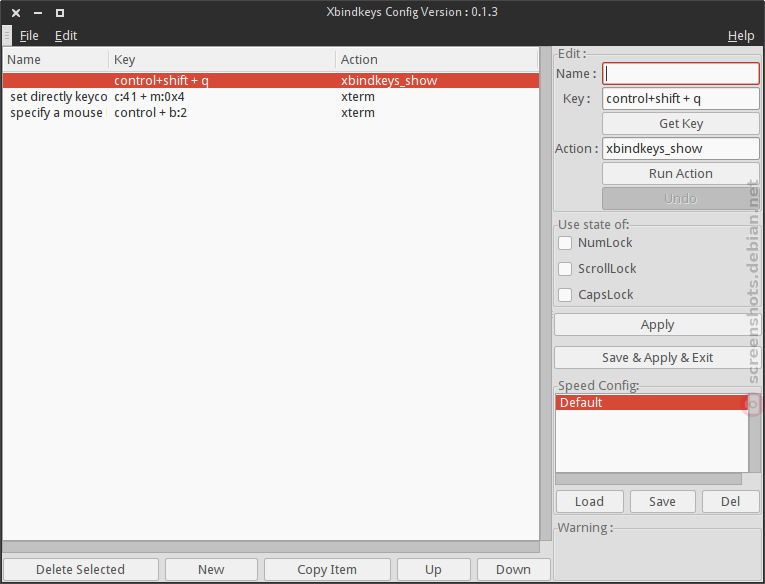Click the Apply button
Viewport: 765px width, 584px height.
[657, 325]
